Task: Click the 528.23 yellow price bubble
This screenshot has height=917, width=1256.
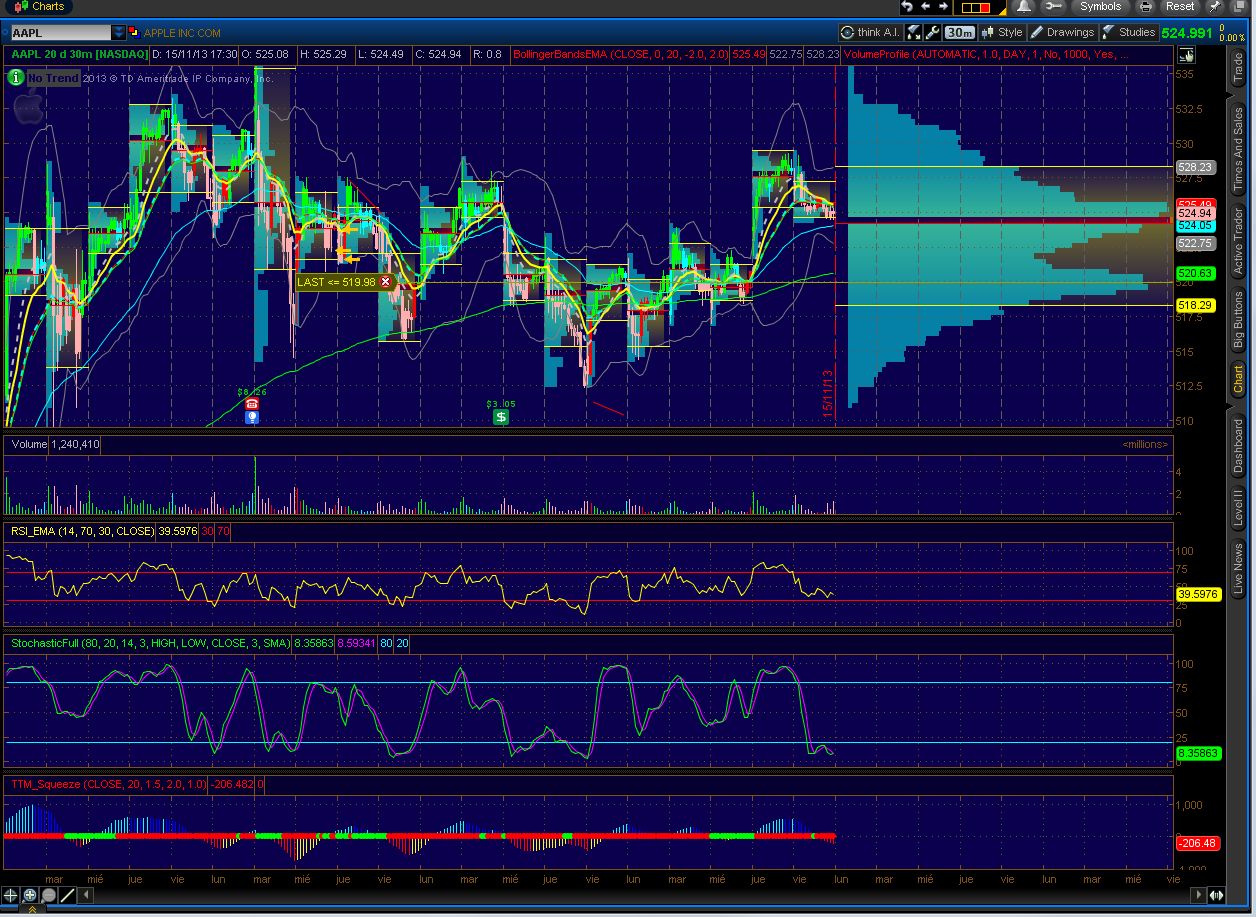Action: point(1195,167)
